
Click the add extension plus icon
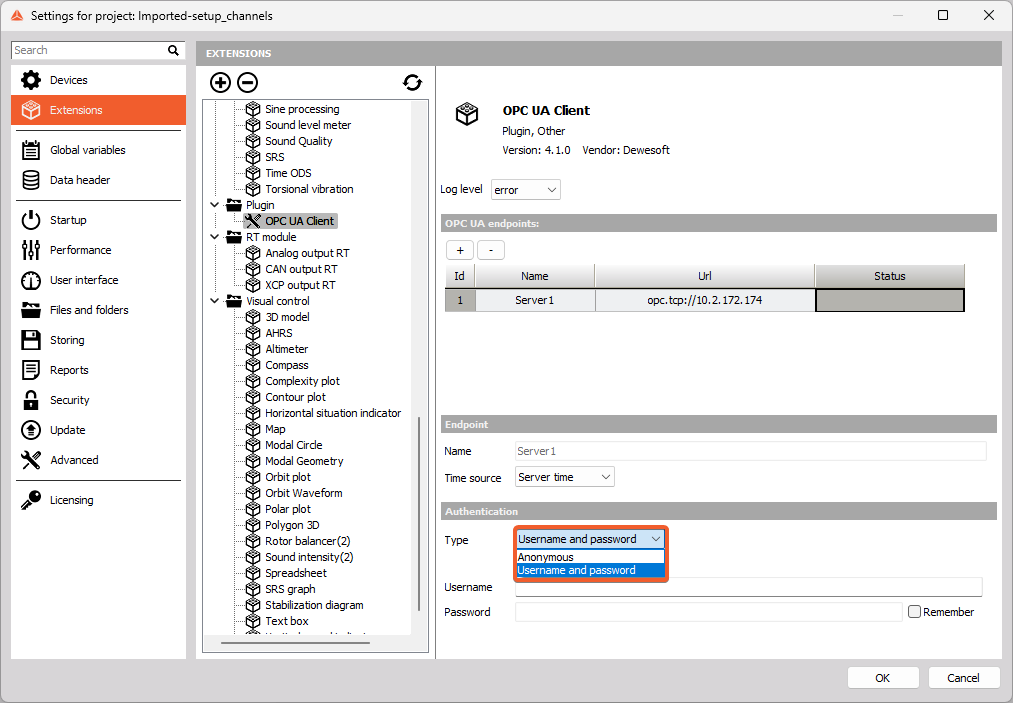220,83
